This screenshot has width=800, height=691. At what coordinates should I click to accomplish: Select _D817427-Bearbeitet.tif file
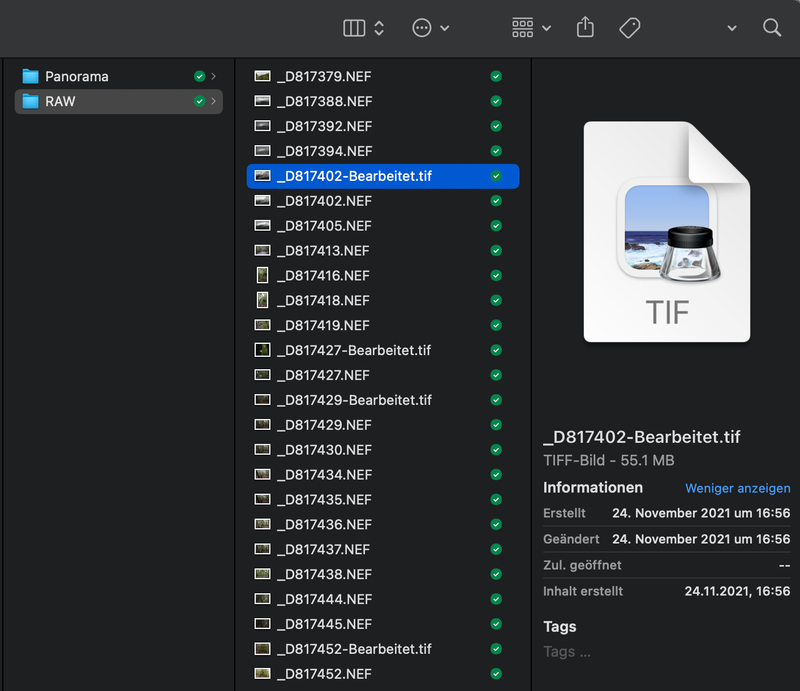coord(354,350)
